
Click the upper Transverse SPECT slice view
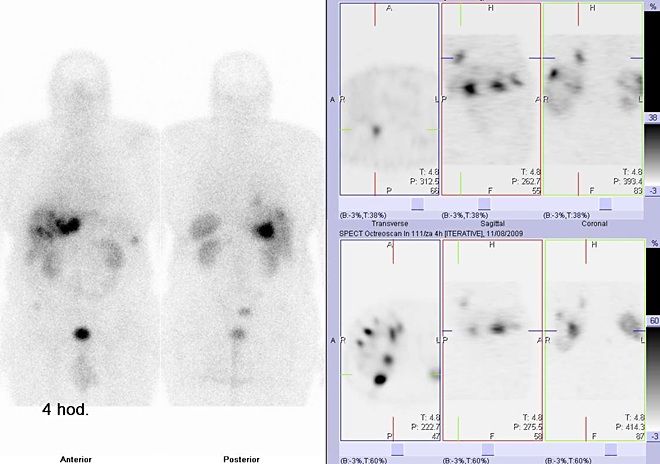click(389, 98)
